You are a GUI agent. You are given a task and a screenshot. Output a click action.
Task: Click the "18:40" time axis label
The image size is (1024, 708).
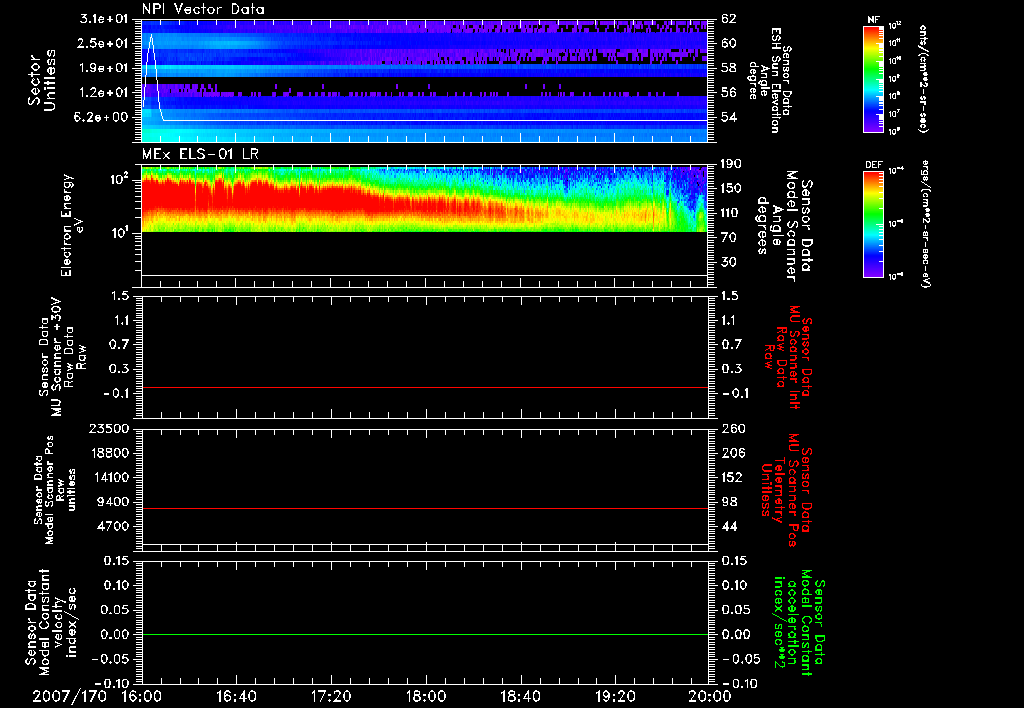click(x=520, y=696)
